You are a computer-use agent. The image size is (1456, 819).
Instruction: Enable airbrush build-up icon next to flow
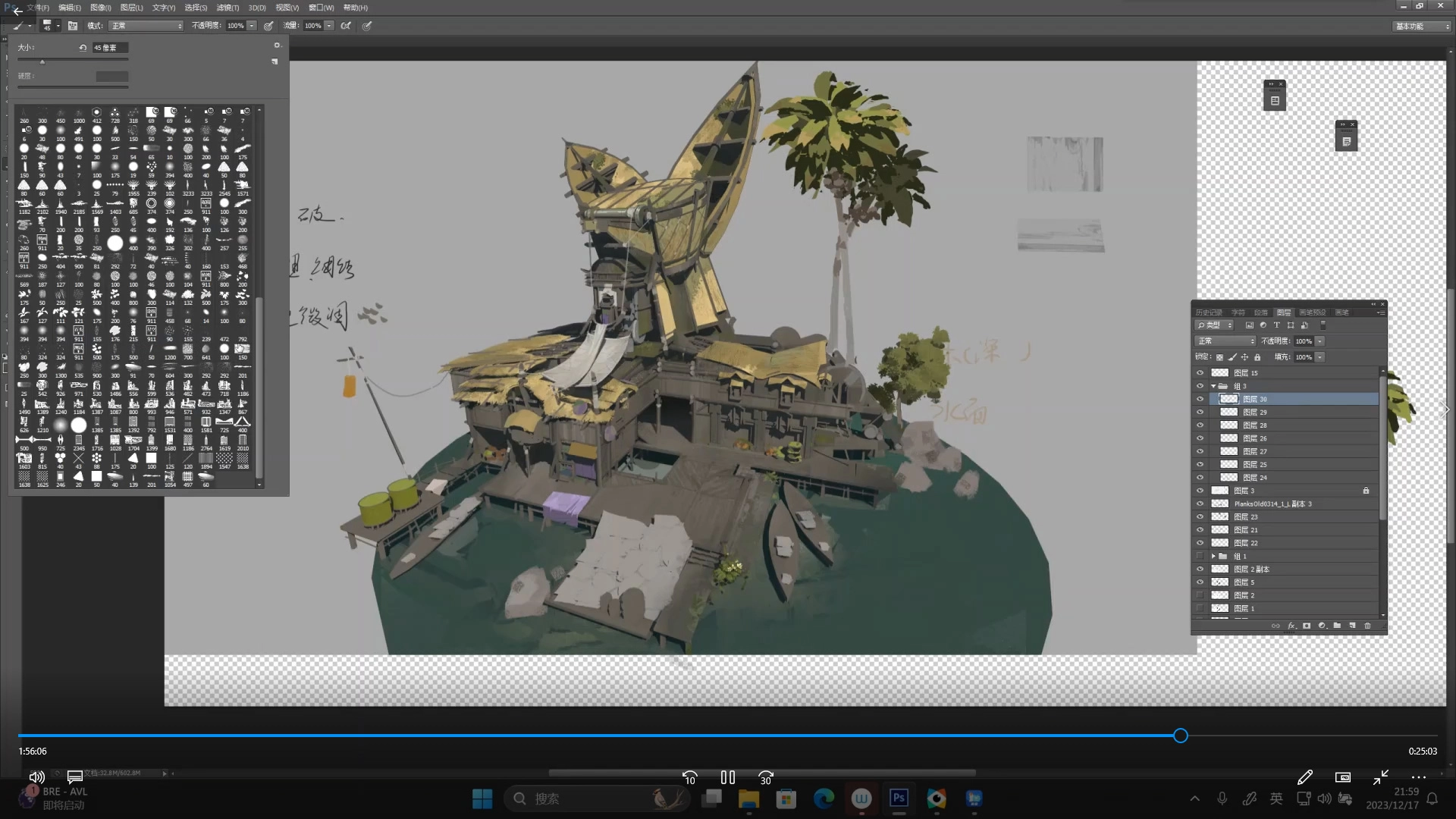click(346, 26)
